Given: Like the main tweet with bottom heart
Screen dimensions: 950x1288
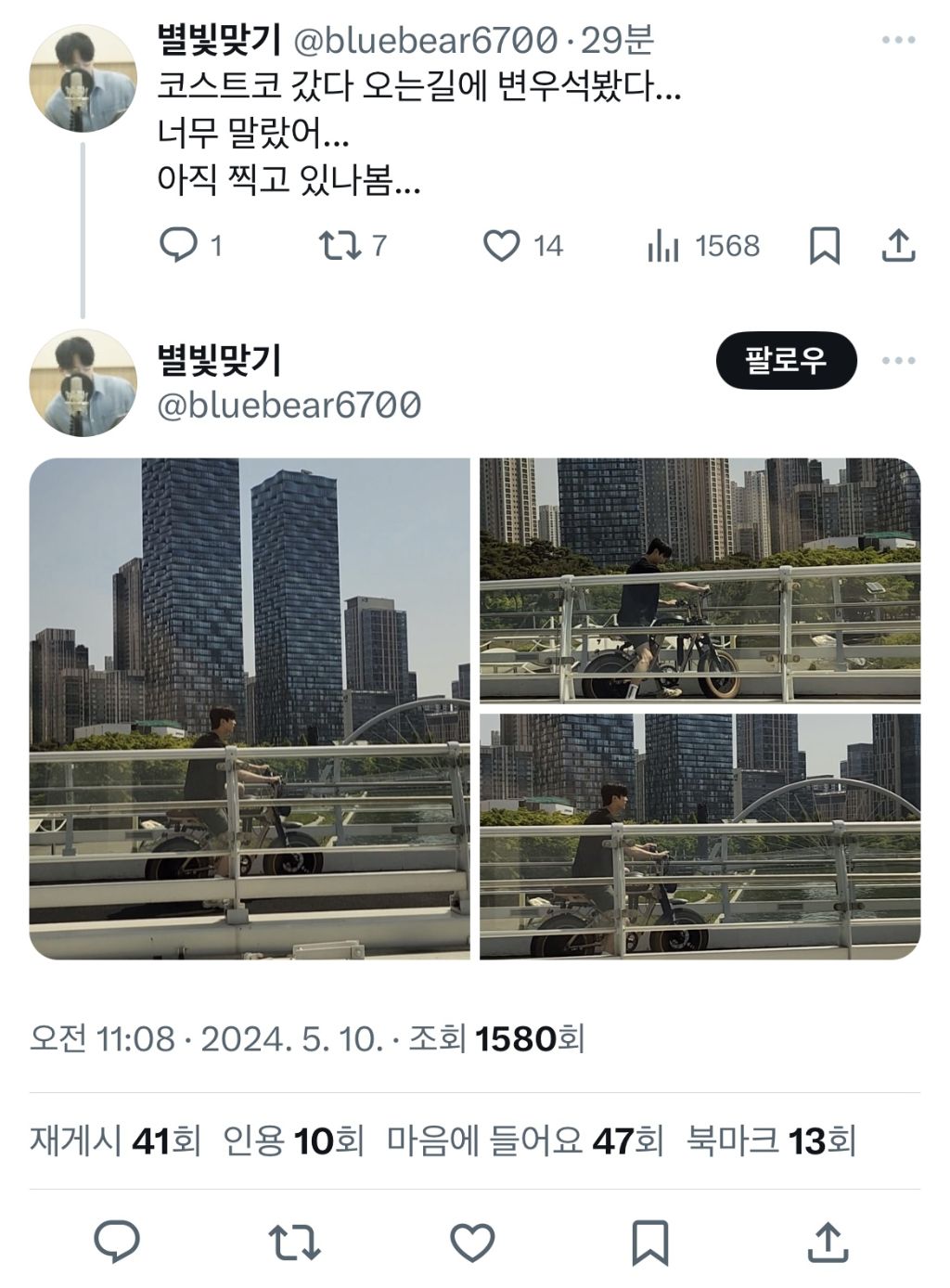Looking at the screenshot, I should click(472, 1242).
